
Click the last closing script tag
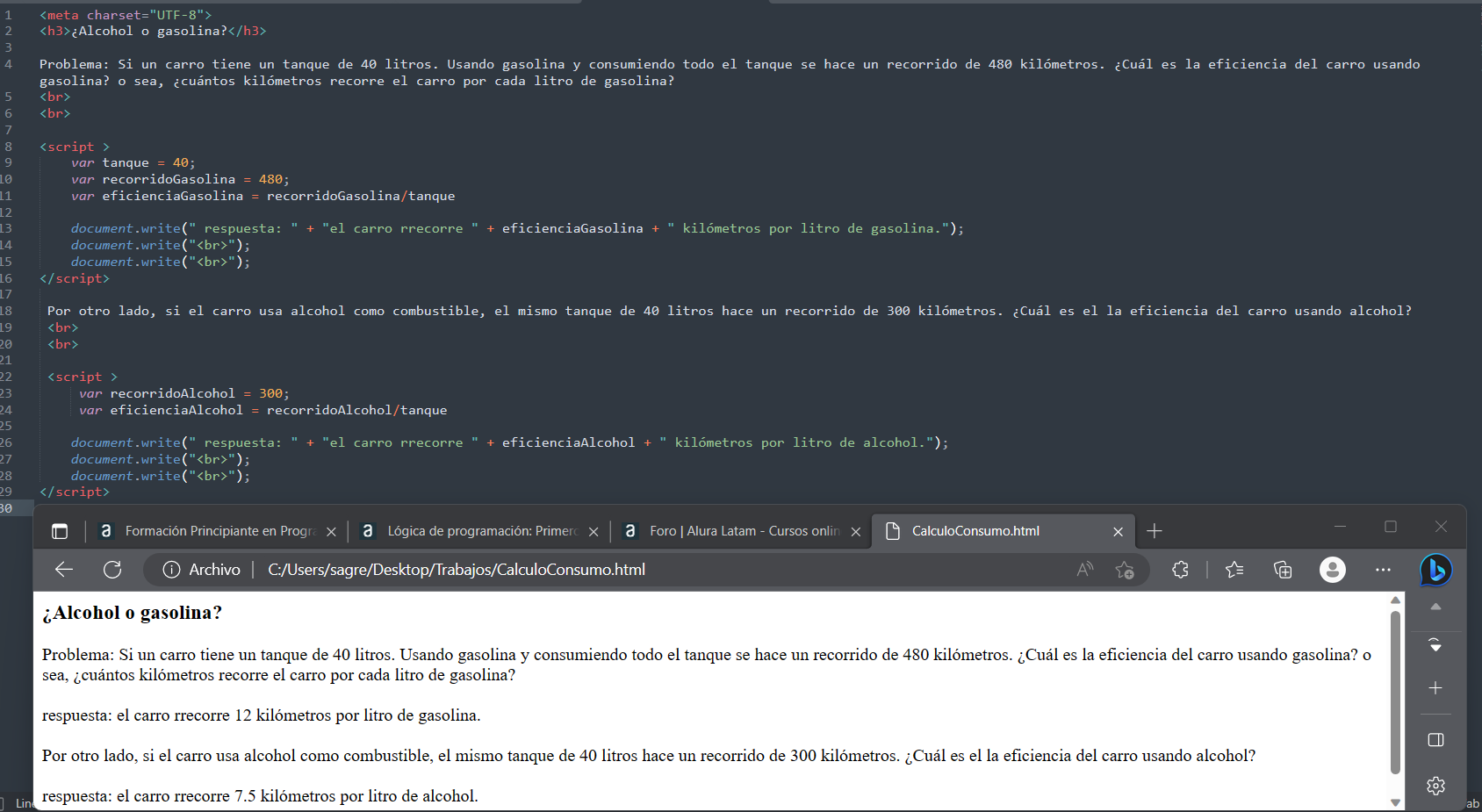[x=75, y=492]
